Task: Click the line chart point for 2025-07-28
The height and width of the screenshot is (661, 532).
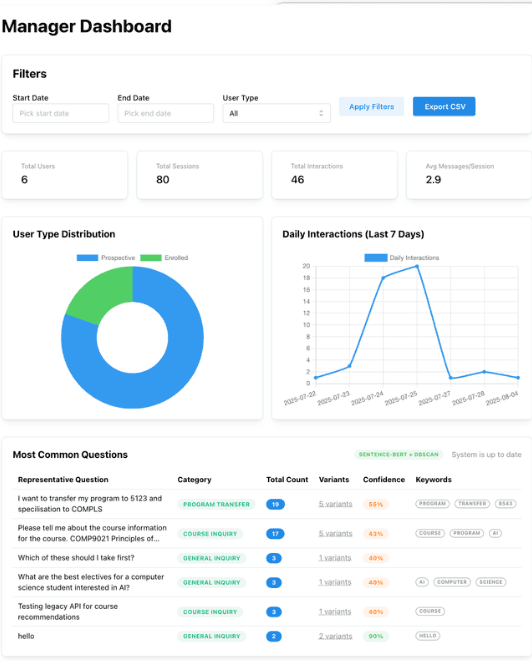Action: point(484,372)
